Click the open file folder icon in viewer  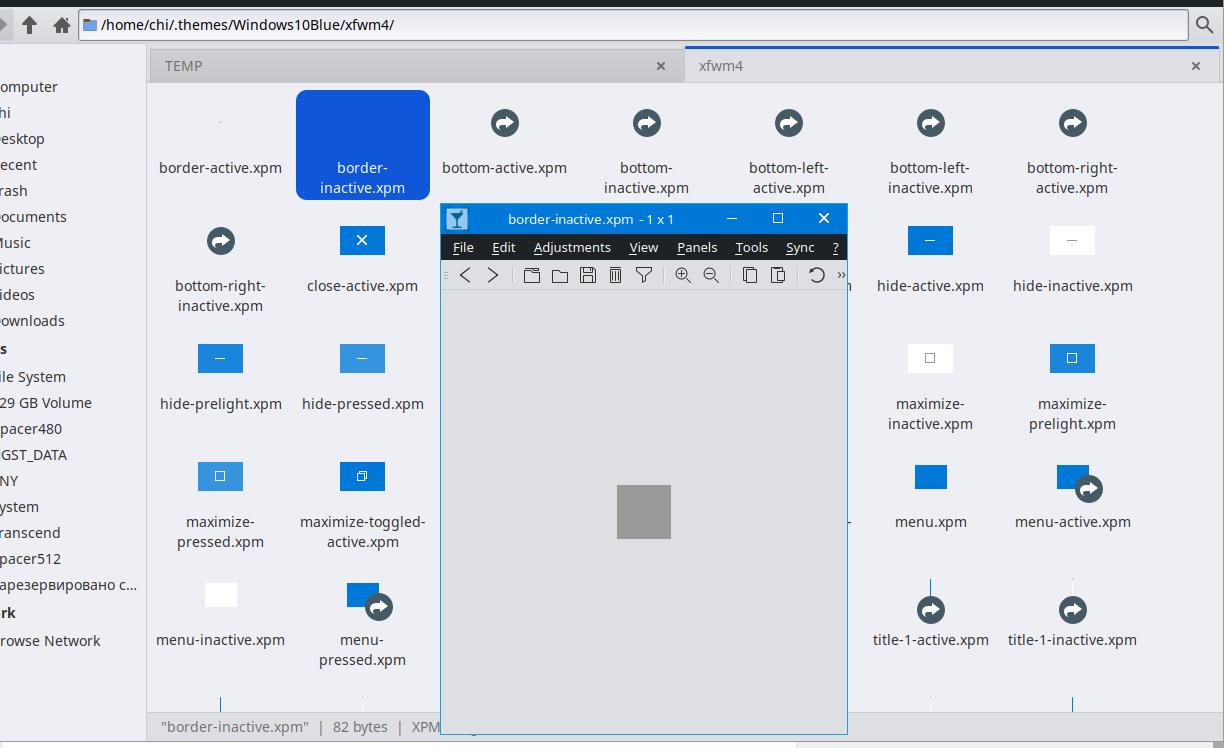point(560,275)
